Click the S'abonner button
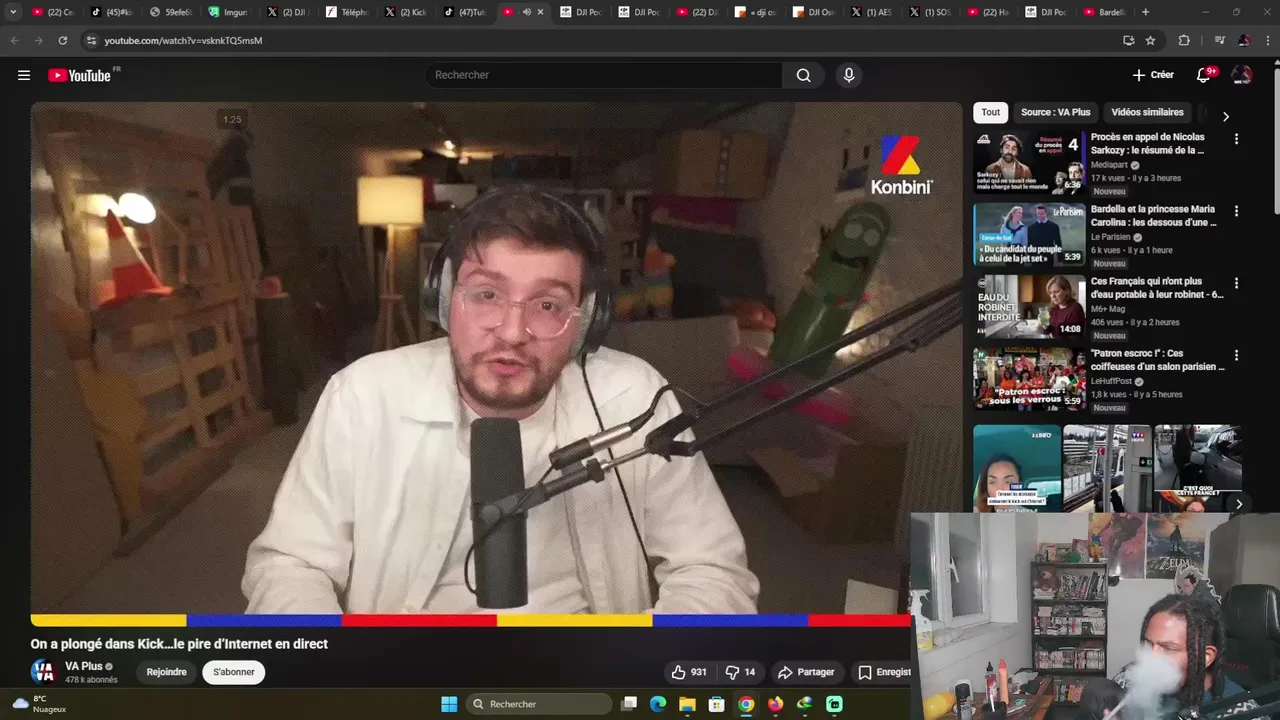 [x=234, y=672]
